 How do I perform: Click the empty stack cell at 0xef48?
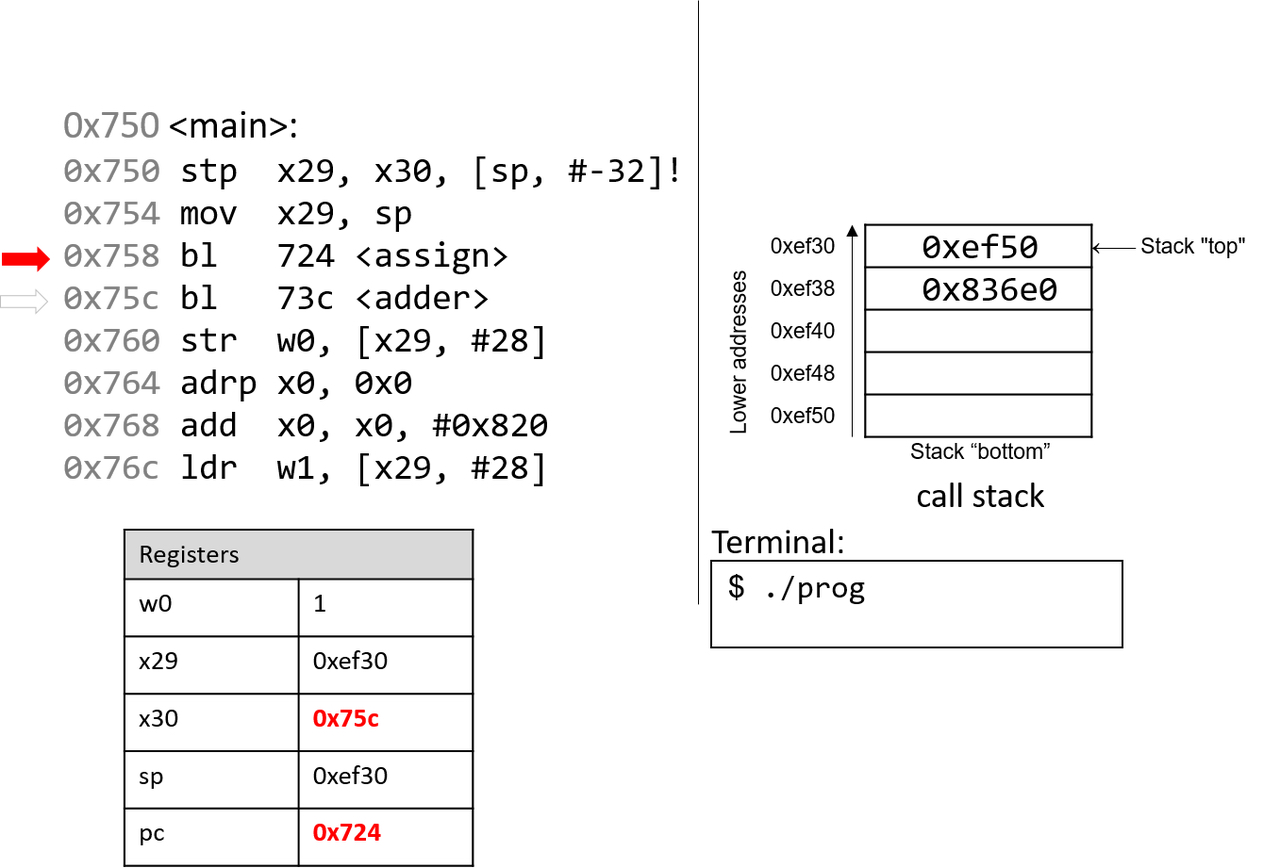pos(978,373)
